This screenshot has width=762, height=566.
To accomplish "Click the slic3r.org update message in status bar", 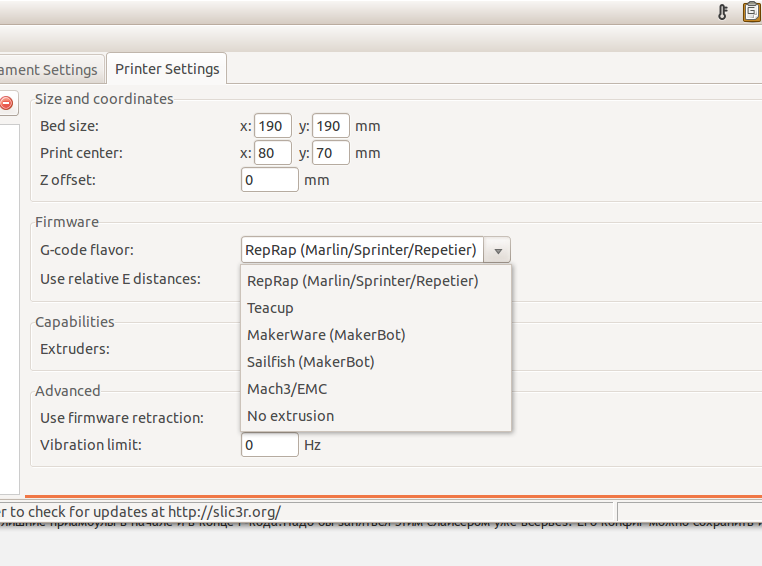I will [140, 511].
